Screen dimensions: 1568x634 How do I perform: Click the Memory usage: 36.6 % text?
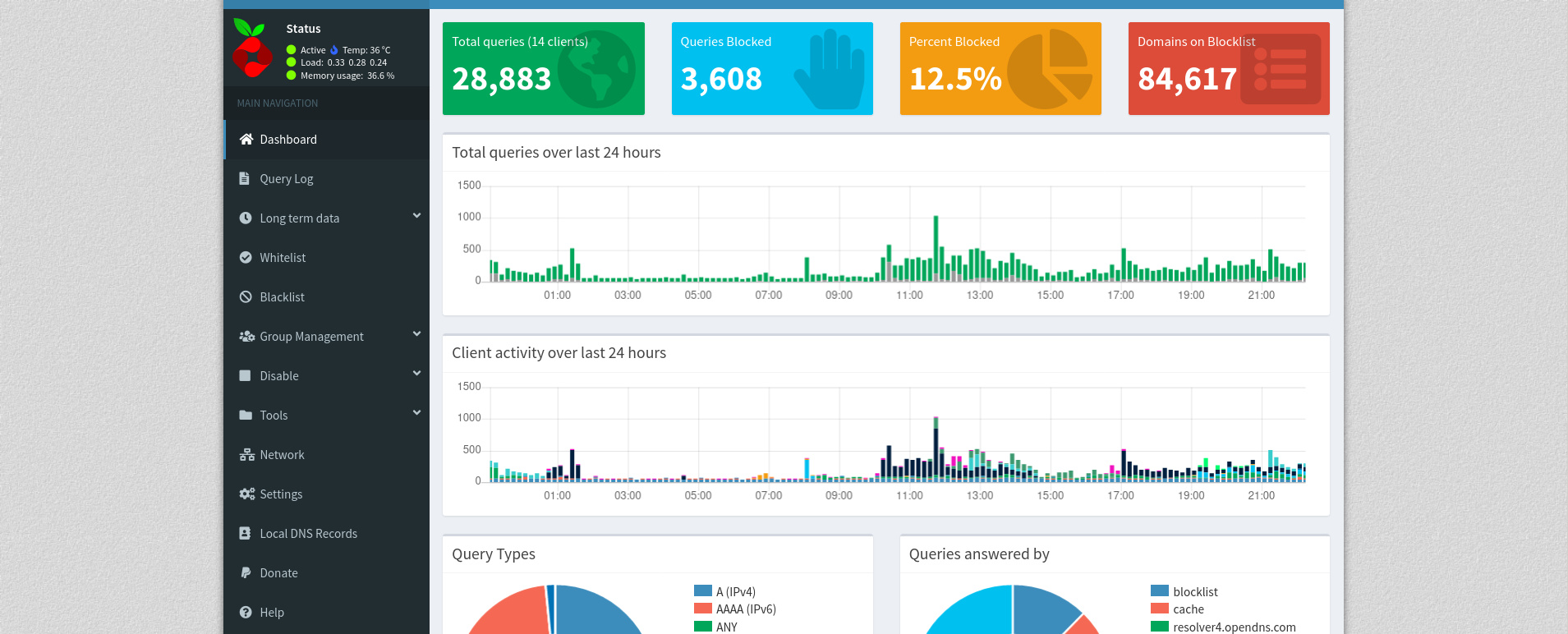click(347, 76)
